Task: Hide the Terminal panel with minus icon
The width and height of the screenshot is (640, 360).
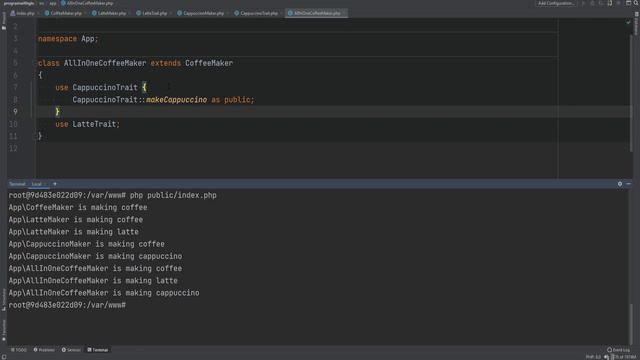Action: pyautogui.click(x=629, y=184)
